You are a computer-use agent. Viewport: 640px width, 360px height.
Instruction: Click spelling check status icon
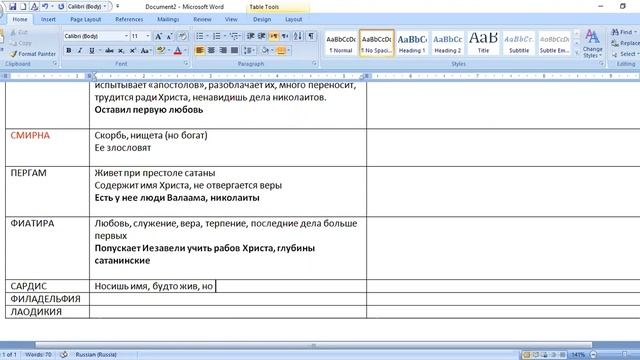coord(64,355)
